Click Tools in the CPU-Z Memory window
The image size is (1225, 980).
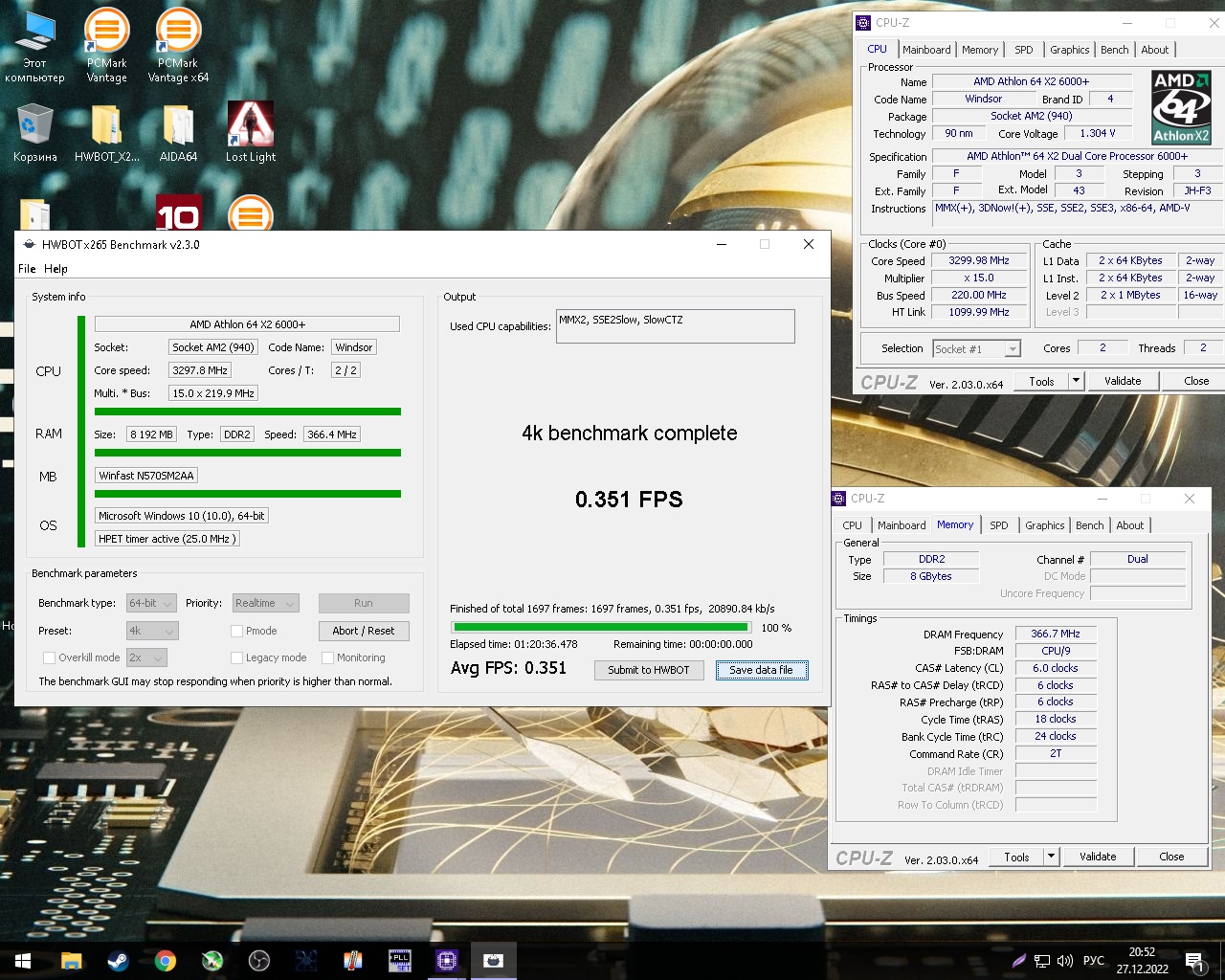(x=1016, y=857)
